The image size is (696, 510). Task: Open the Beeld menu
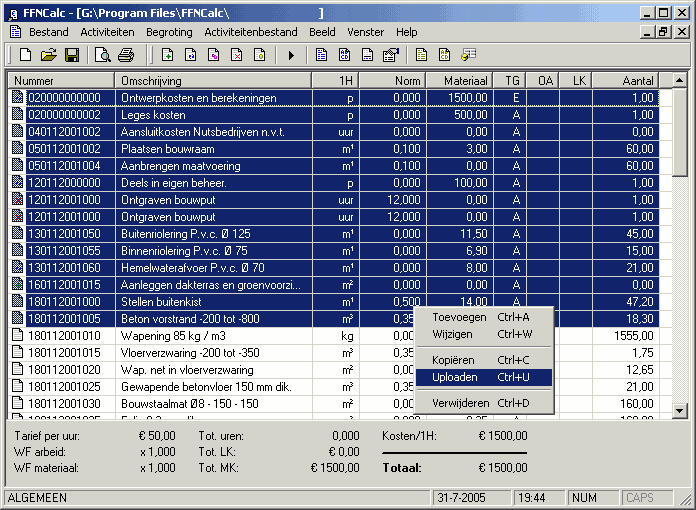click(322, 32)
